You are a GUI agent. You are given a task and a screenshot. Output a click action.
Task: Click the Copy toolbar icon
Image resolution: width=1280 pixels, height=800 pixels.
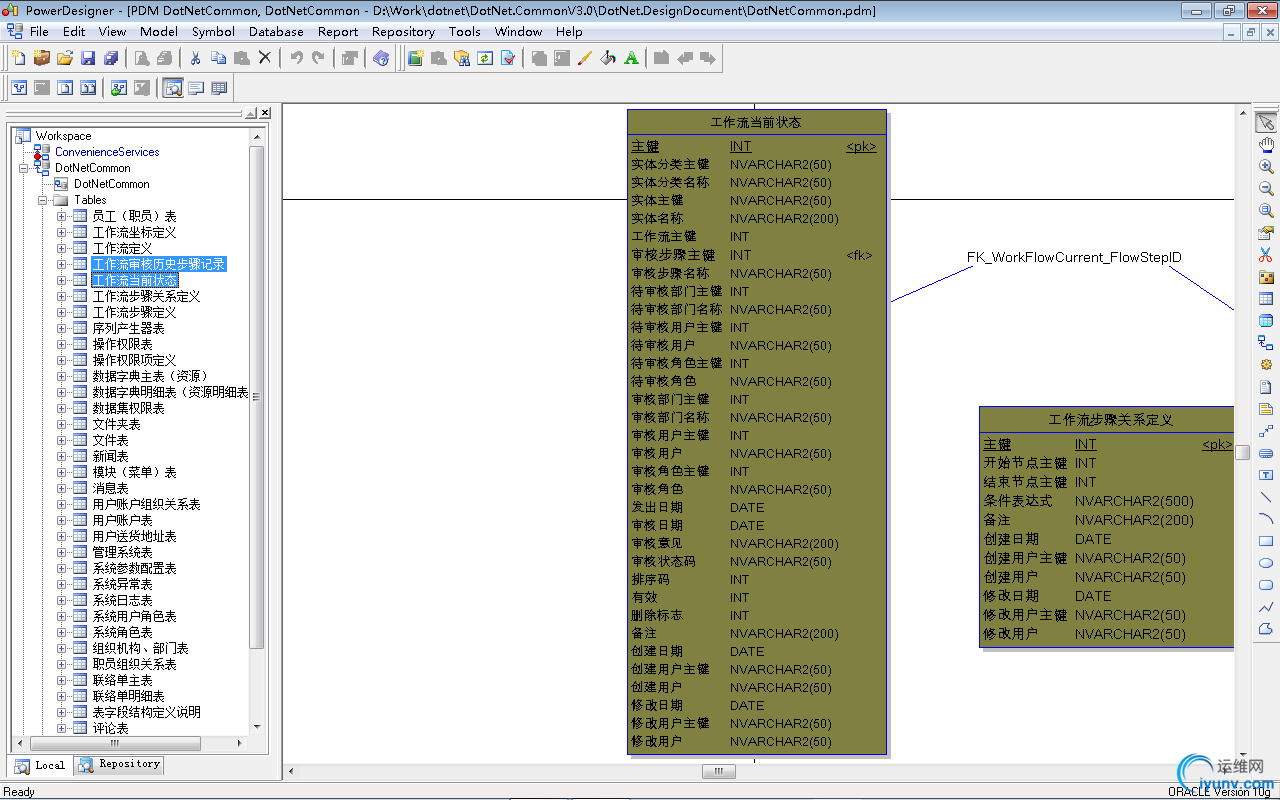click(218, 58)
